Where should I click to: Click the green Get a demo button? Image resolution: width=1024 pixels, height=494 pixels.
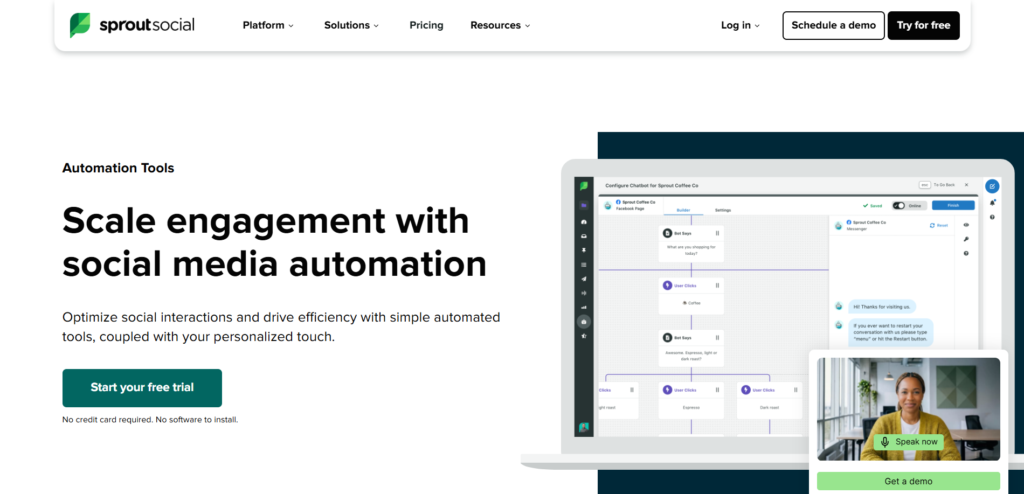pyautogui.click(x=908, y=481)
